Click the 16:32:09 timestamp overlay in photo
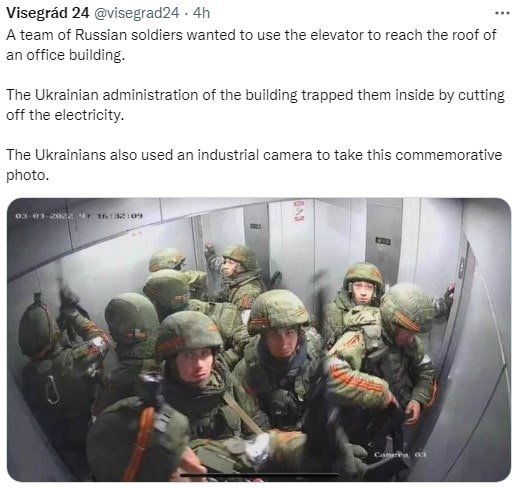518x488 pixels. click(x=120, y=216)
